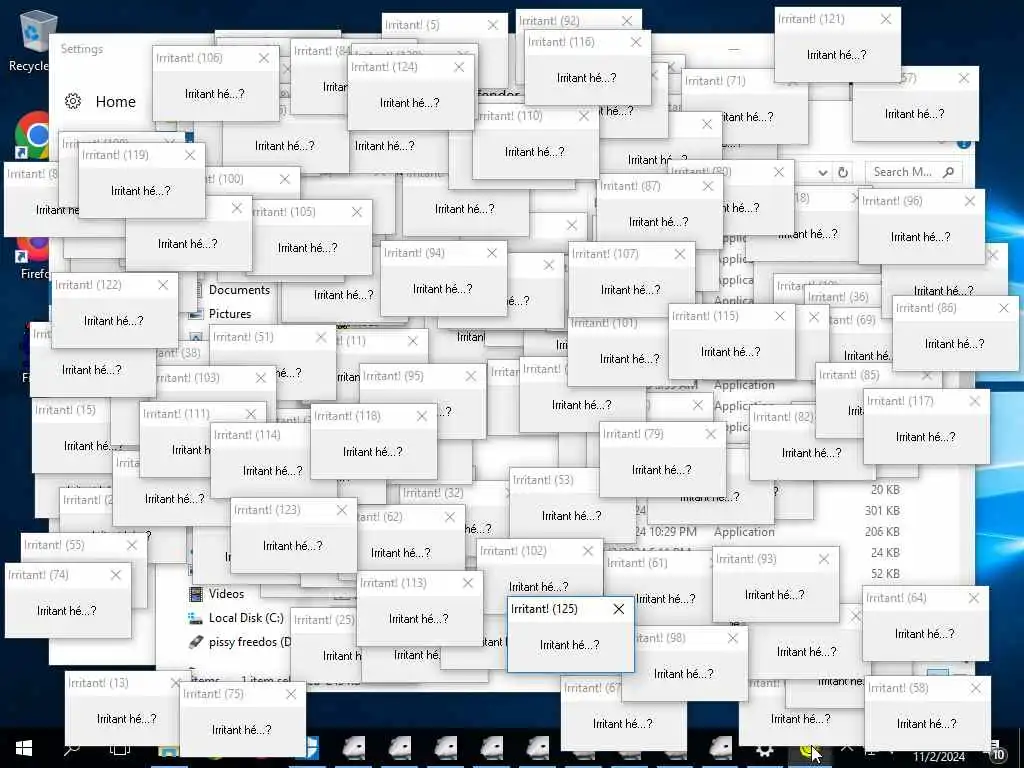
Task: Close the Irritant! (122) dialog
Action: coord(163,285)
